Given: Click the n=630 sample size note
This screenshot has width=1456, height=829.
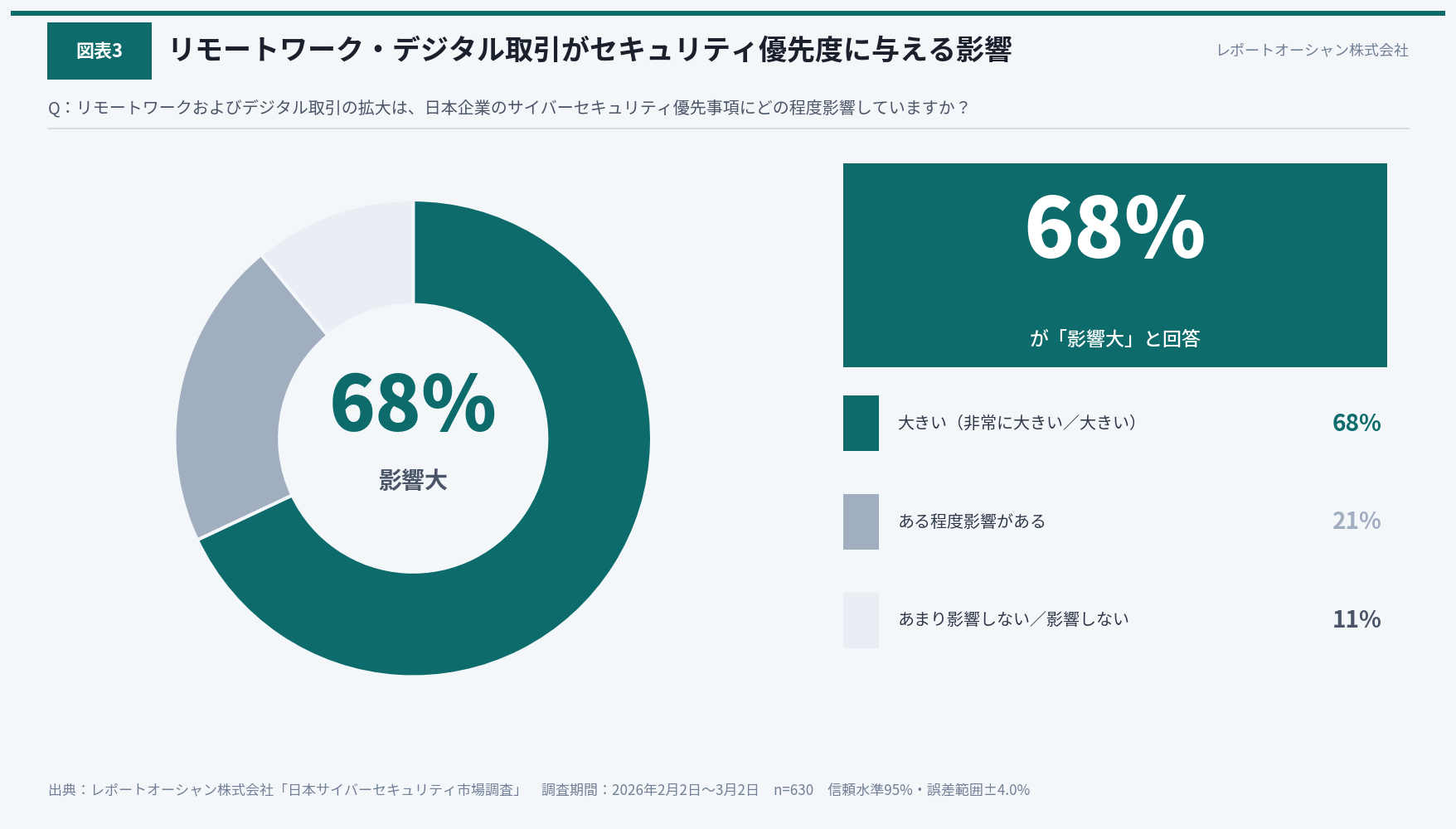Looking at the screenshot, I should [x=794, y=790].
